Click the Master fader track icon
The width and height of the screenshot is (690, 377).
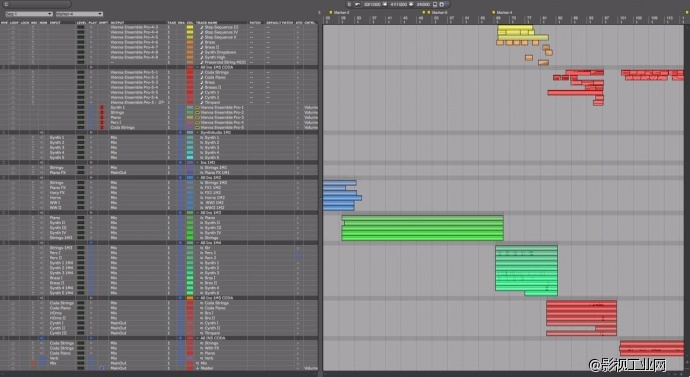[198, 368]
